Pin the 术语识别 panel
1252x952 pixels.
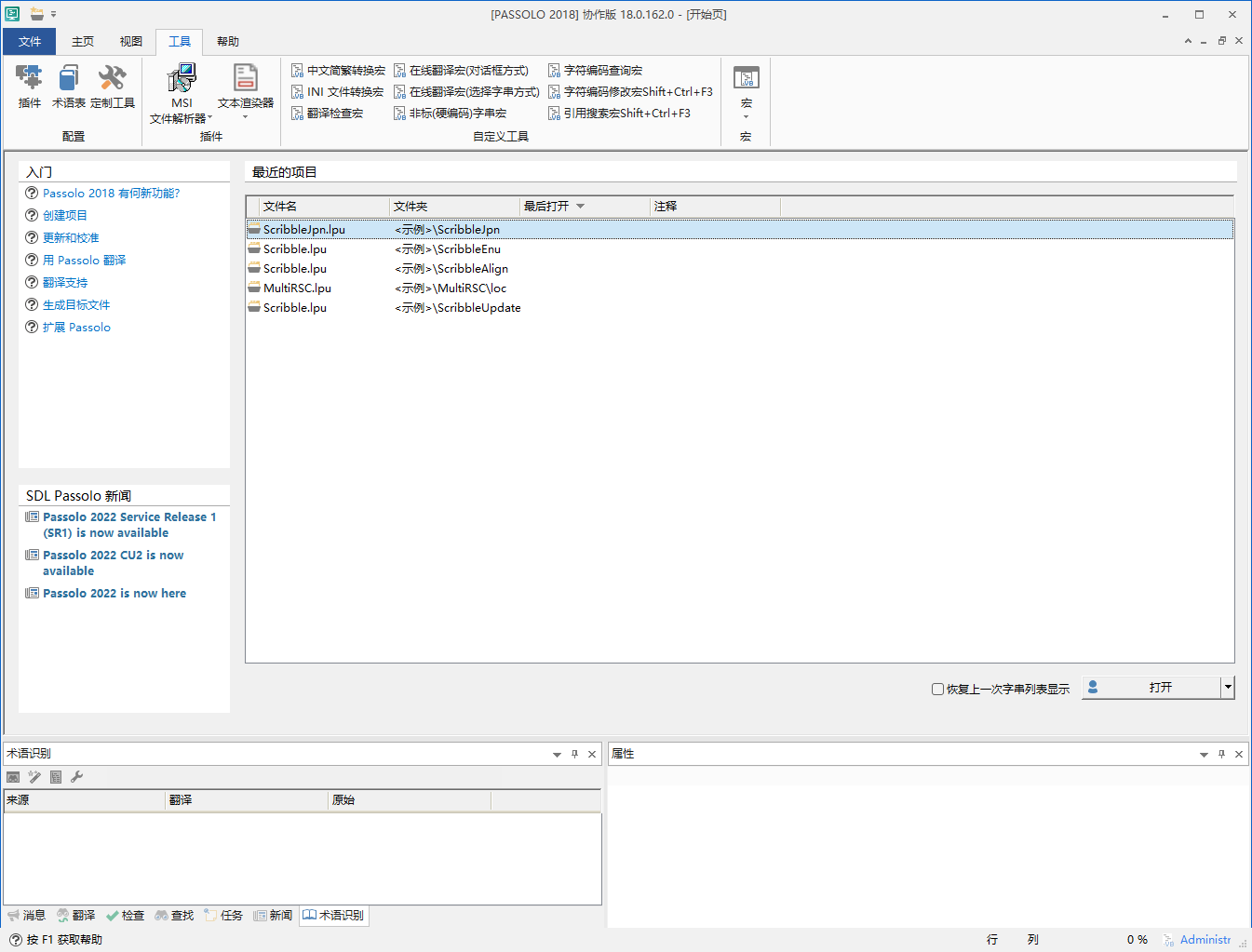coord(574,755)
